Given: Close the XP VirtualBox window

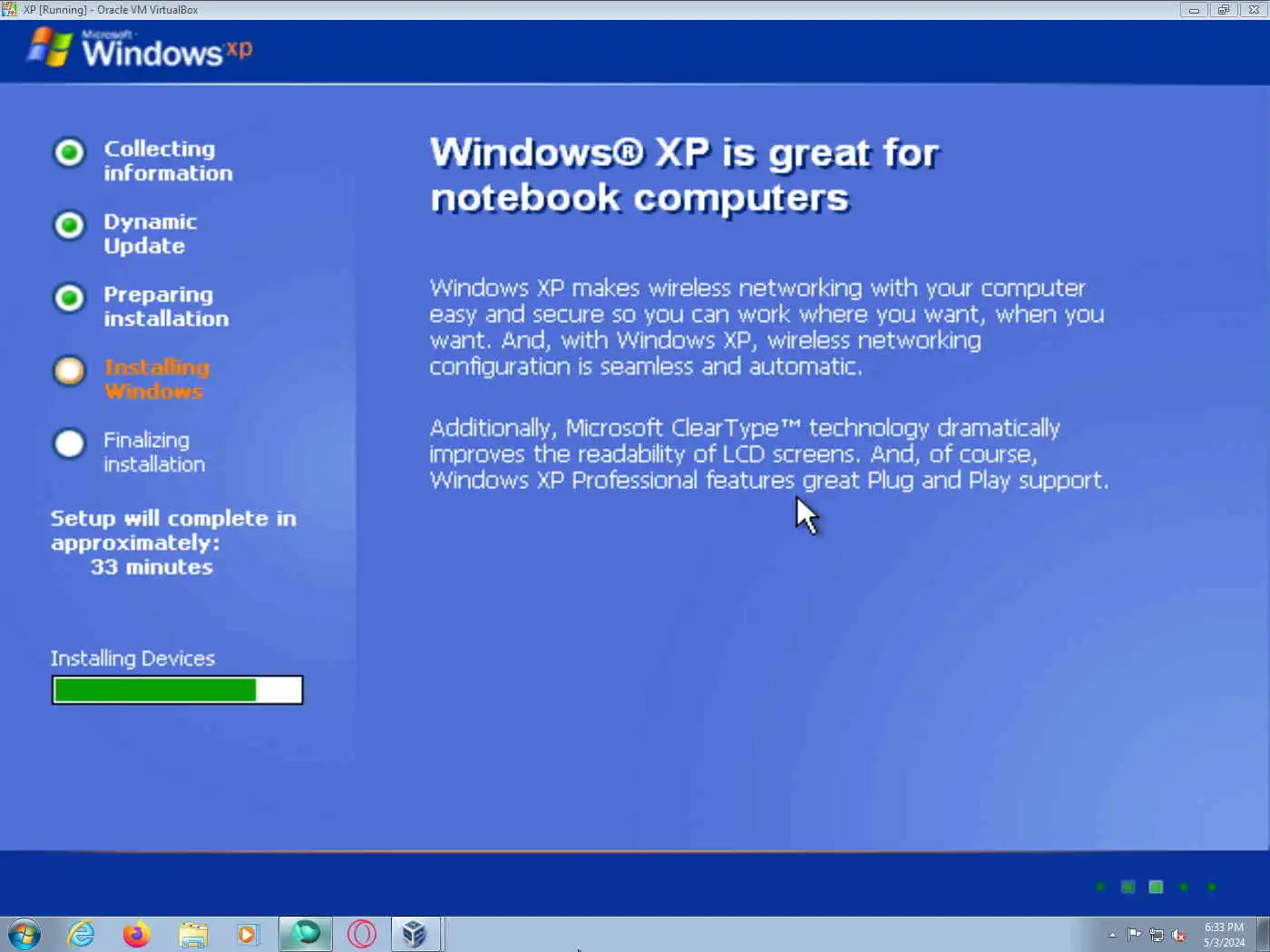Looking at the screenshot, I should click(x=1253, y=9).
